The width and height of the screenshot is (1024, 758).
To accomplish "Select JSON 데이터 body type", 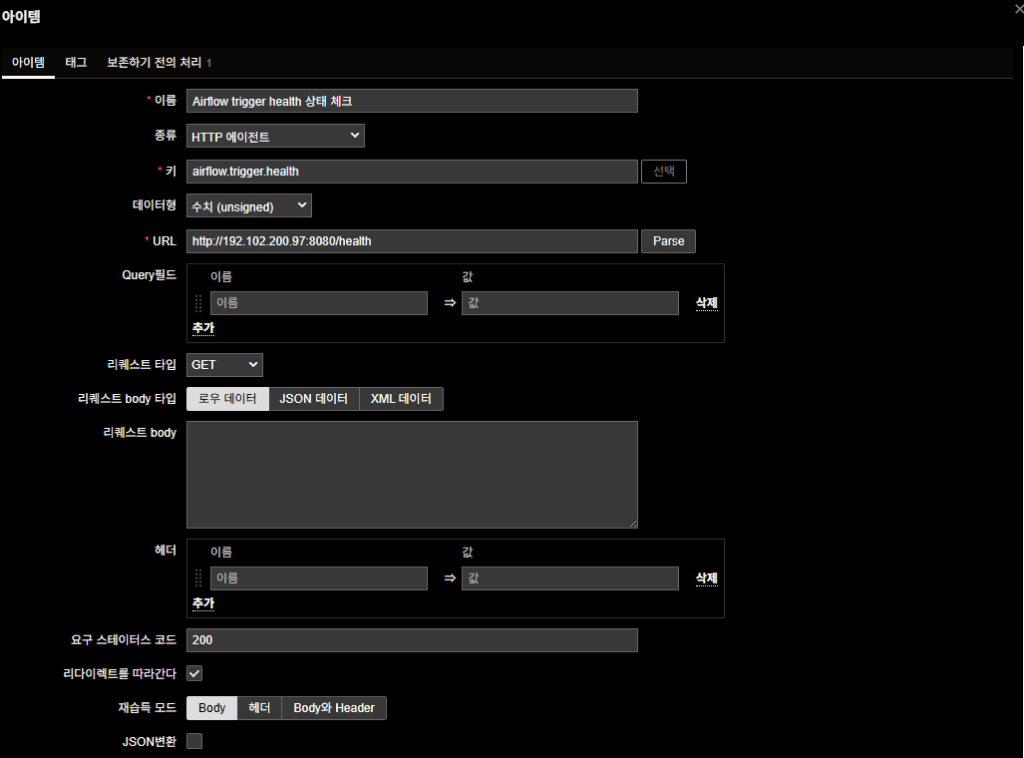I will [314, 399].
